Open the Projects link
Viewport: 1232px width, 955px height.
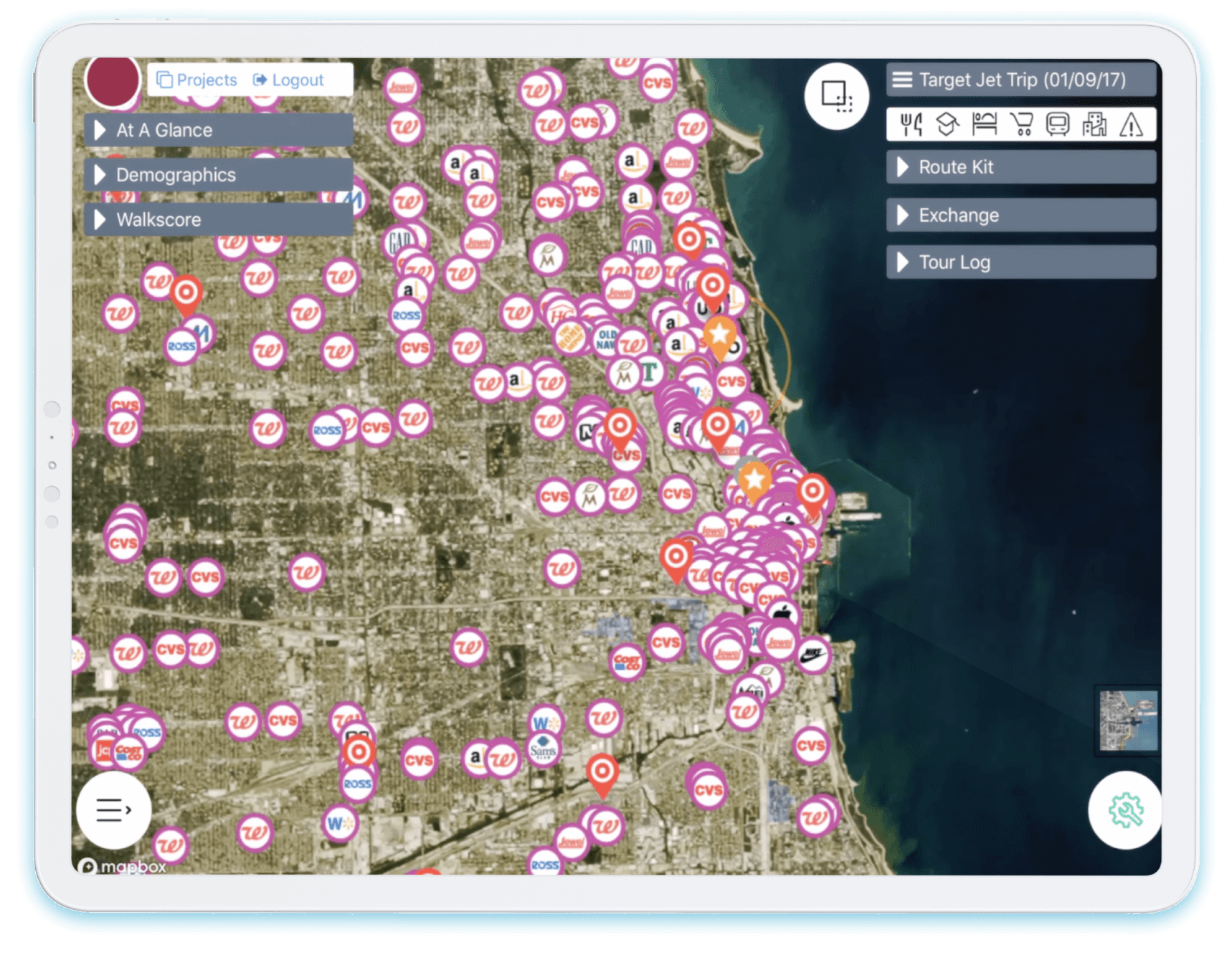point(196,80)
